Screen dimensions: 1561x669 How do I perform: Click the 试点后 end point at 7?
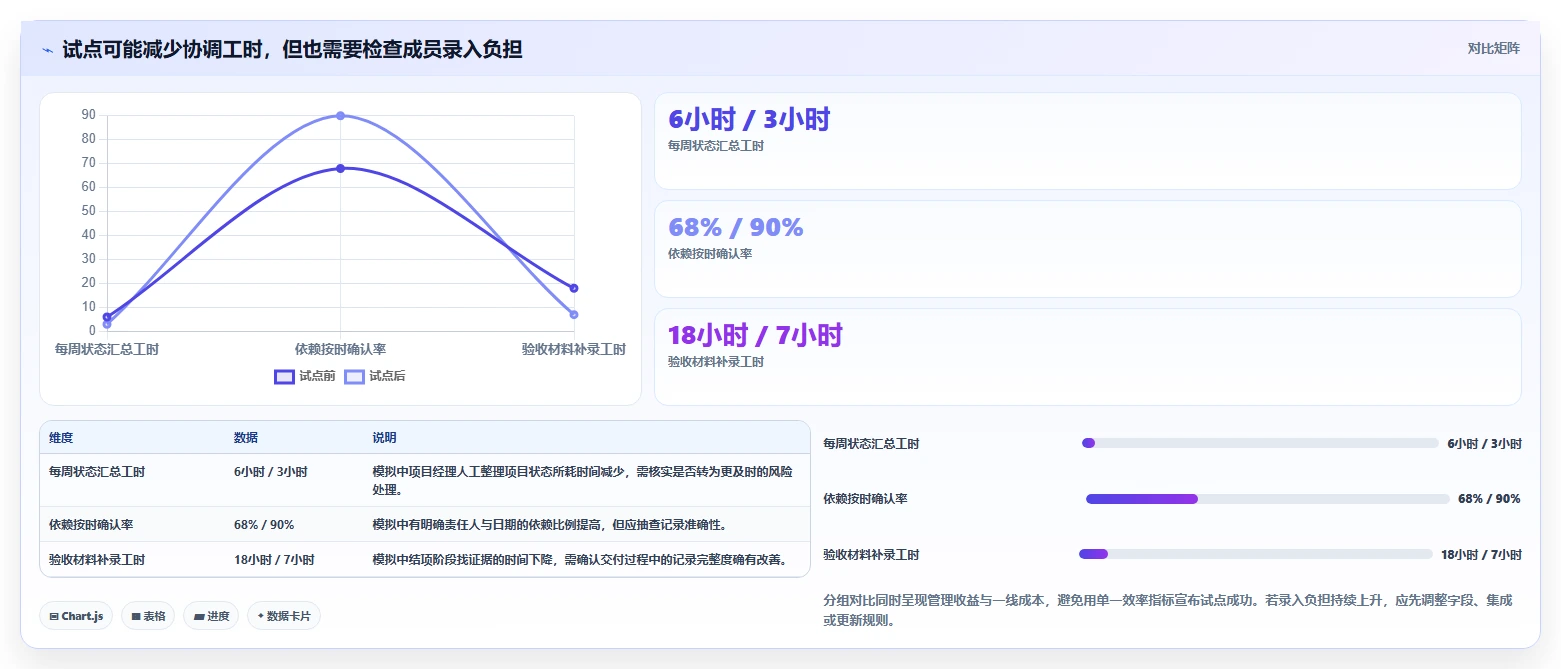pos(574,315)
